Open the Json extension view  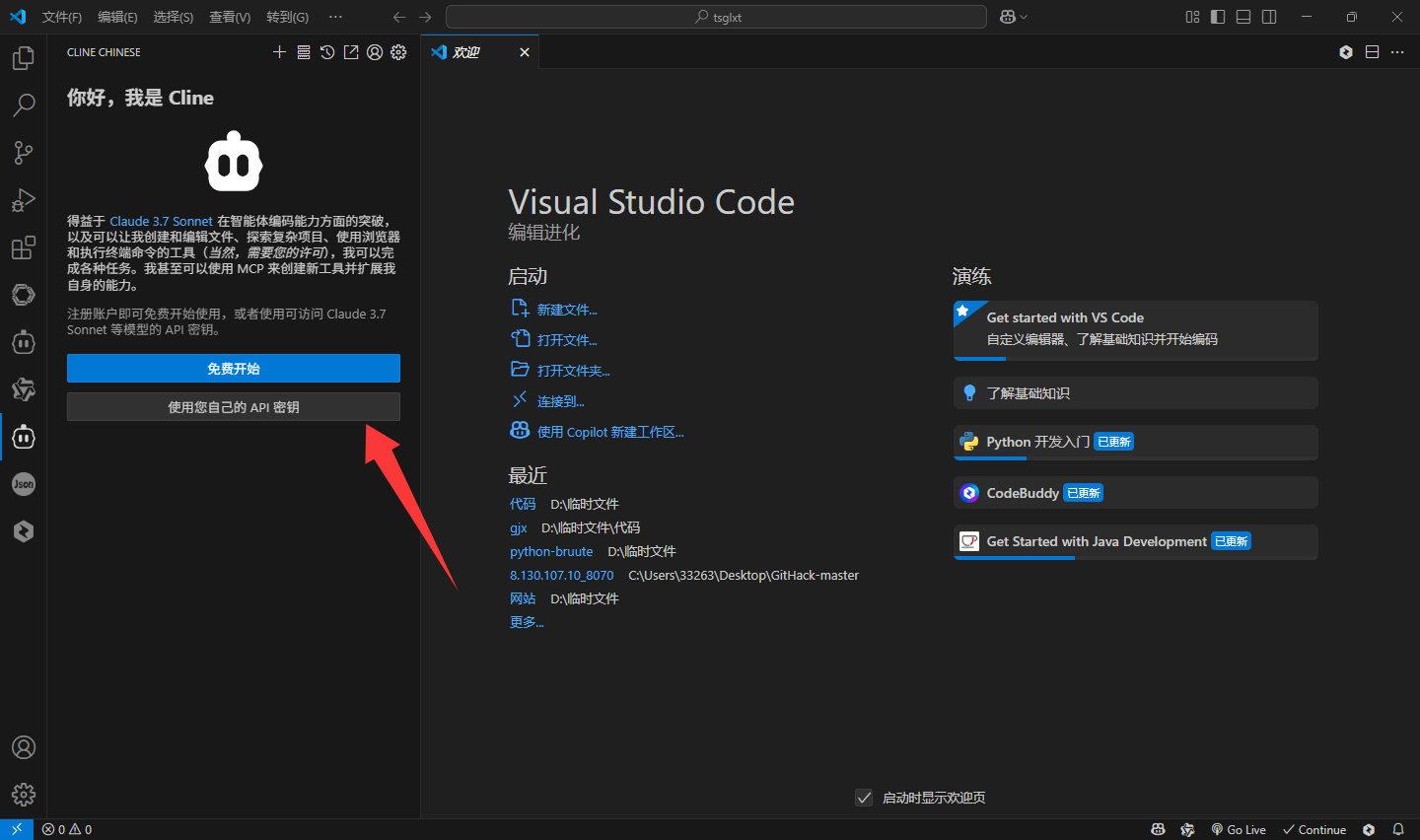(x=24, y=484)
